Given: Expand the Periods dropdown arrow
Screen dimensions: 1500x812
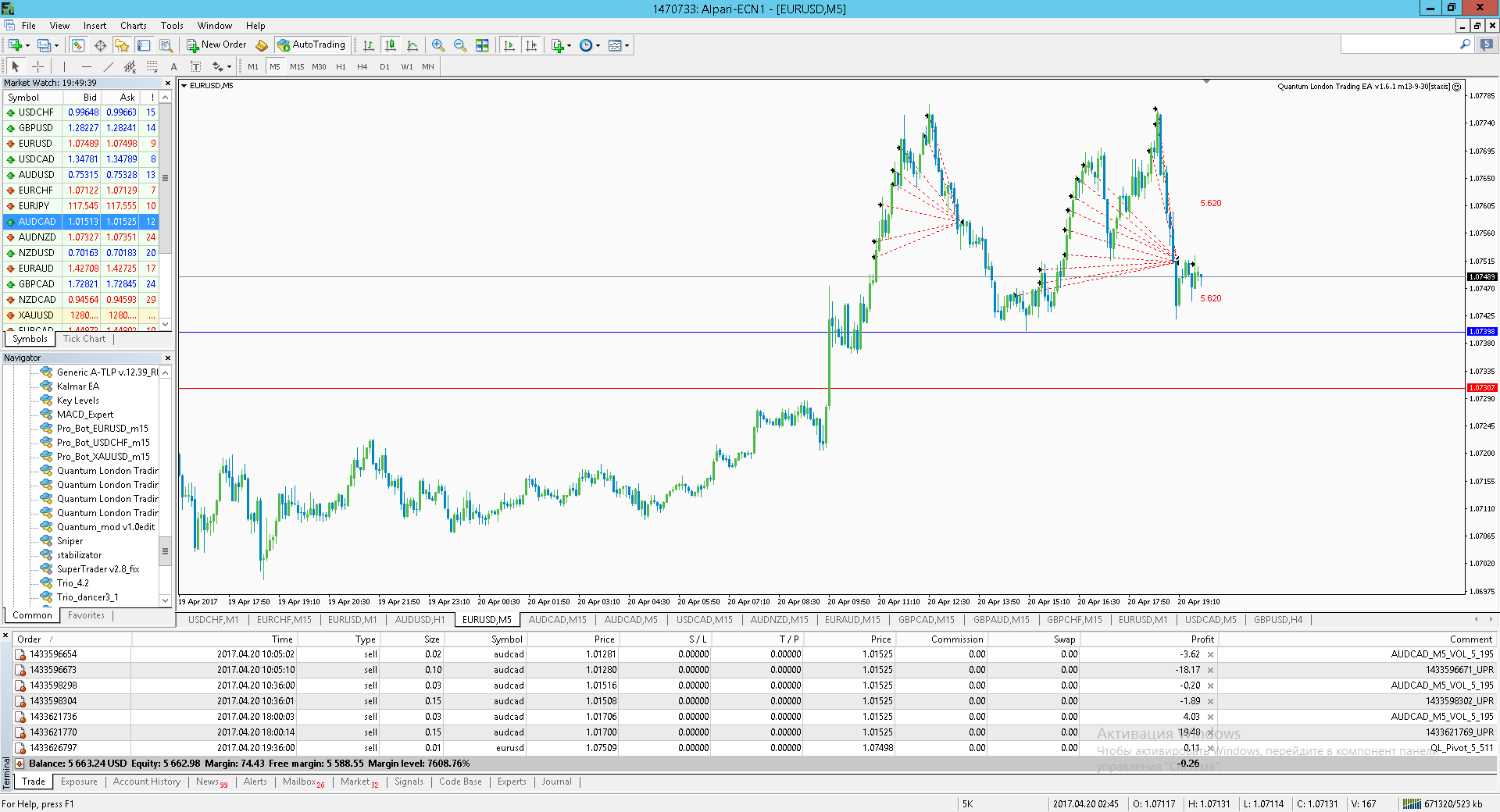Looking at the screenshot, I should click(x=598, y=45).
